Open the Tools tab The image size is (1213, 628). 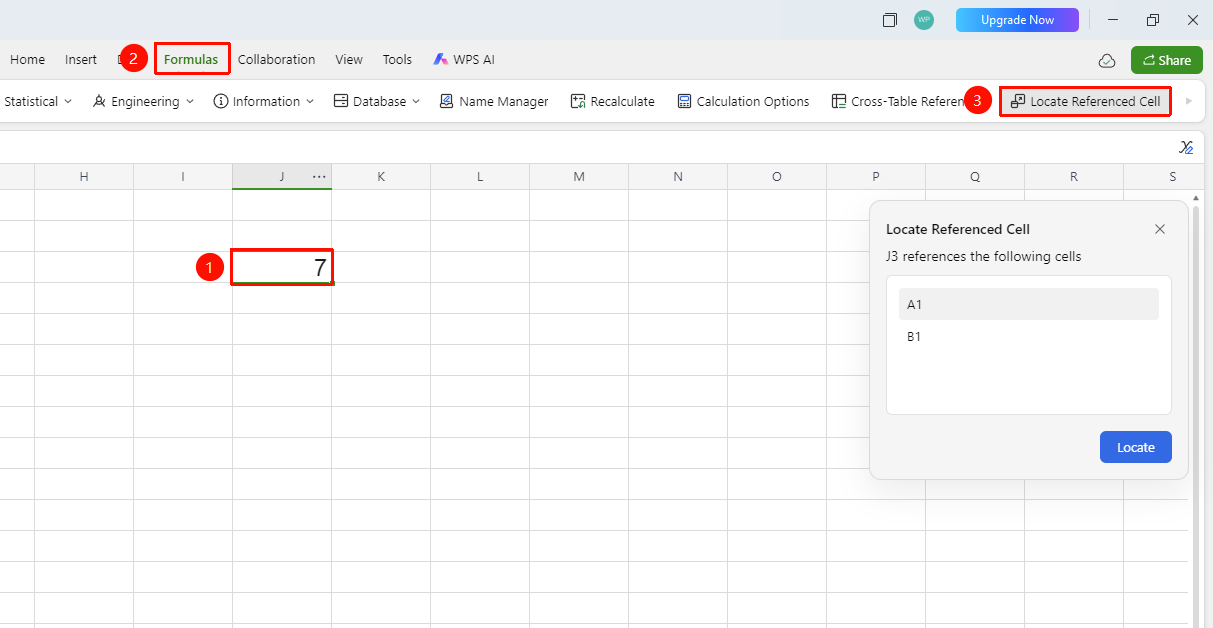[x=397, y=59]
